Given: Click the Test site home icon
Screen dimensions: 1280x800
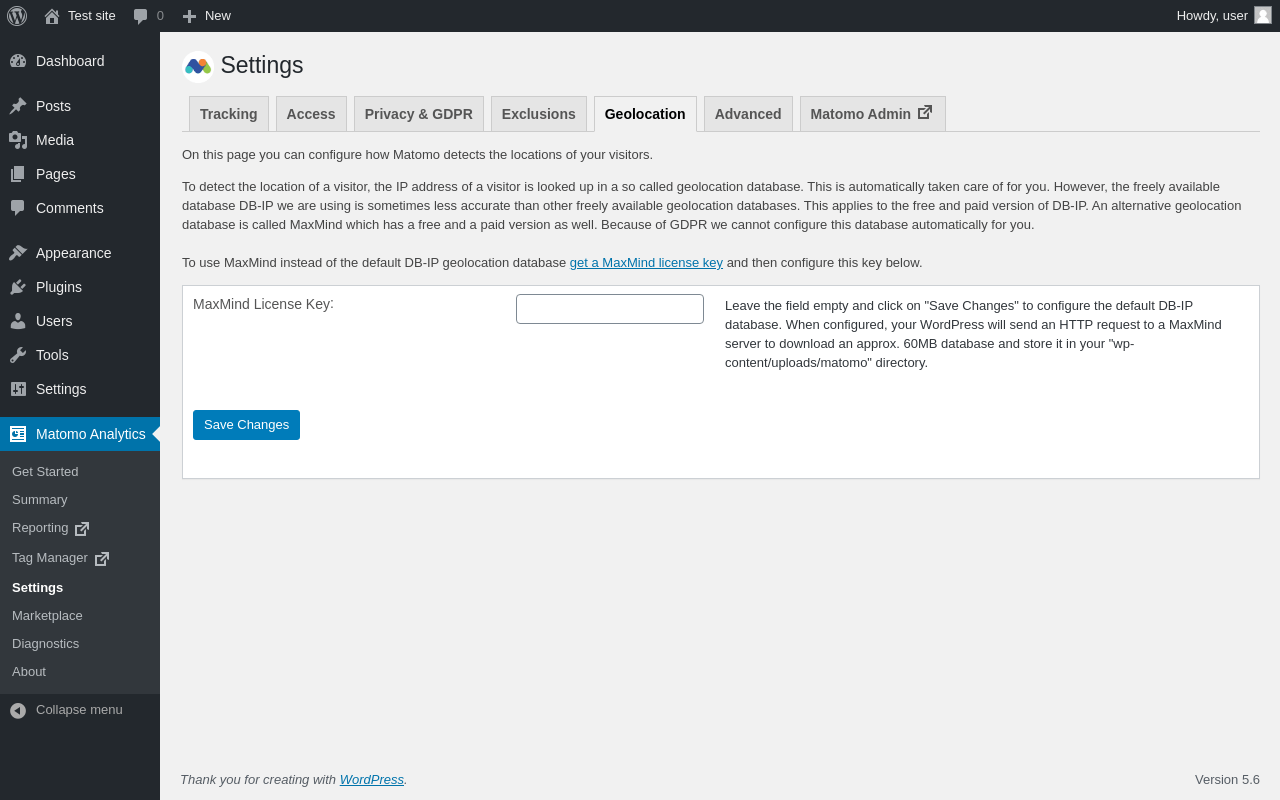Looking at the screenshot, I should [x=52, y=16].
